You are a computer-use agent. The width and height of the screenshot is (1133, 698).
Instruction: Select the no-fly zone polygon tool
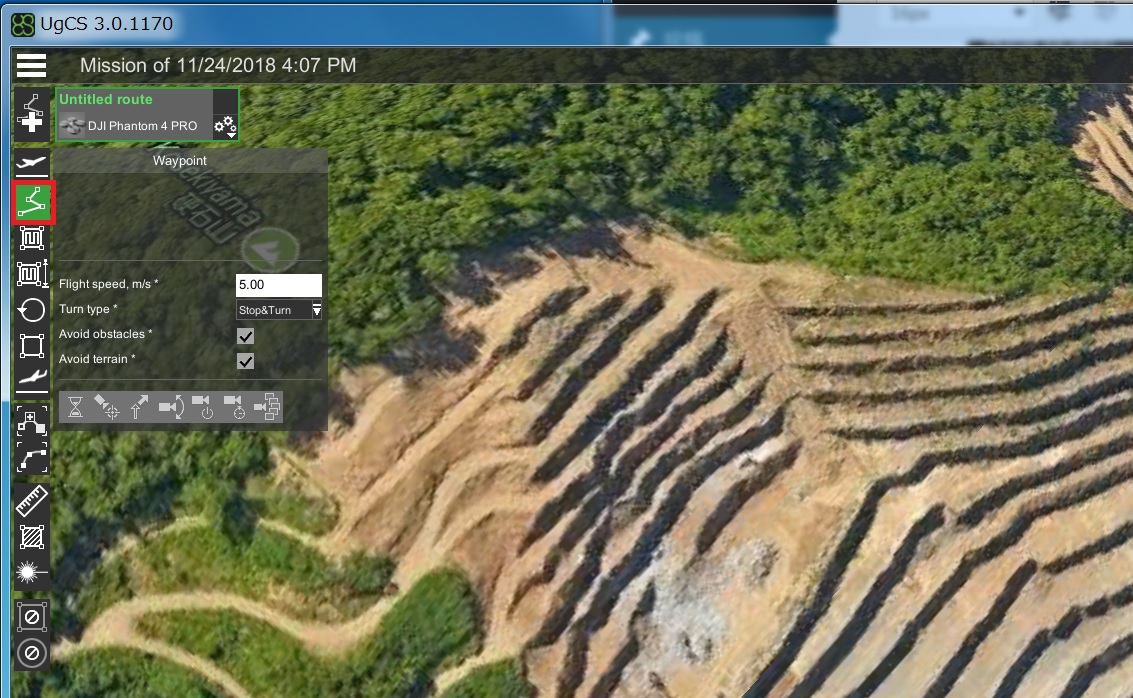32,616
